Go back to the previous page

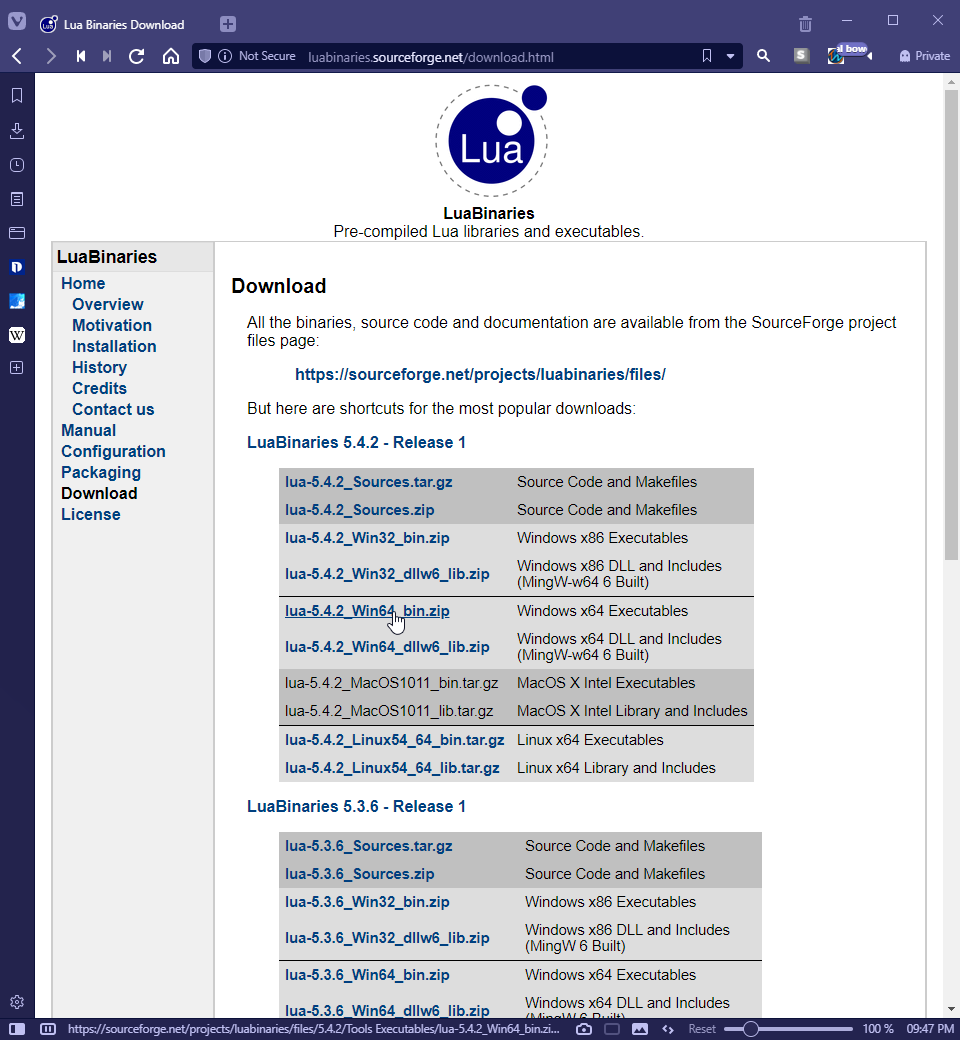pyautogui.click(x=17, y=56)
